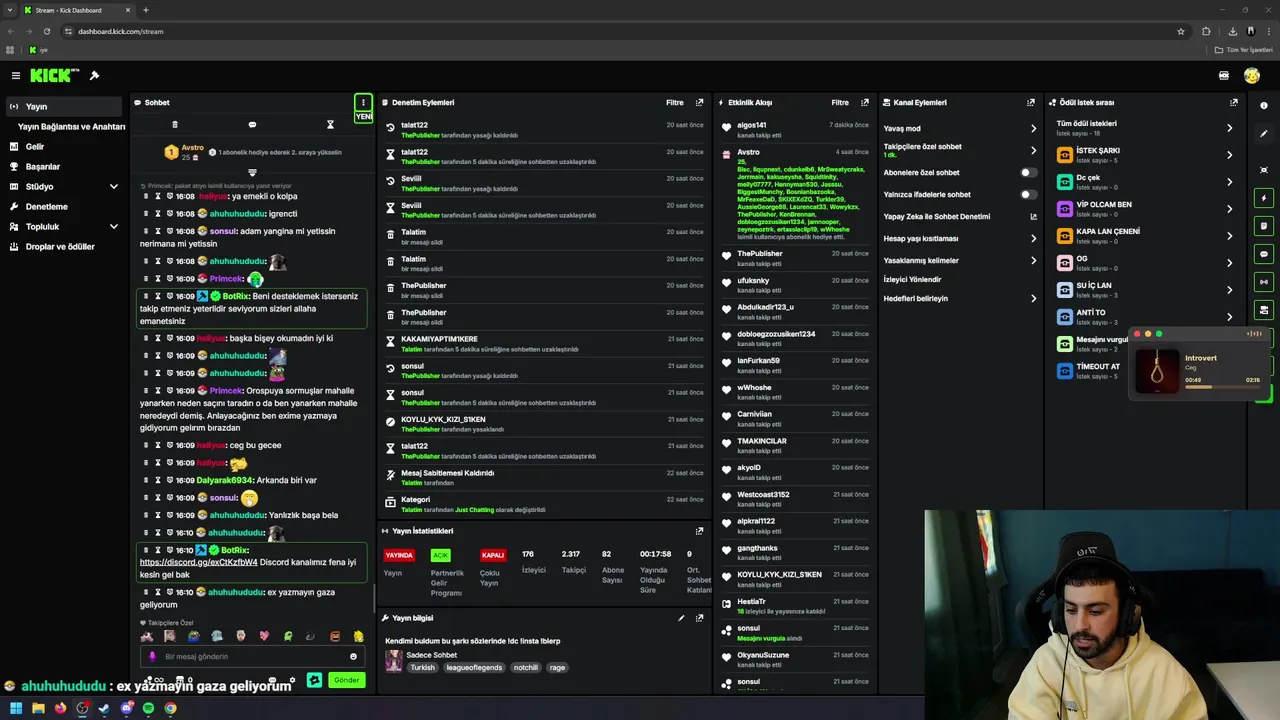Expand İSTEK ŞARKI reward requests
The image size is (1280, 720).
pos(1229,155)
